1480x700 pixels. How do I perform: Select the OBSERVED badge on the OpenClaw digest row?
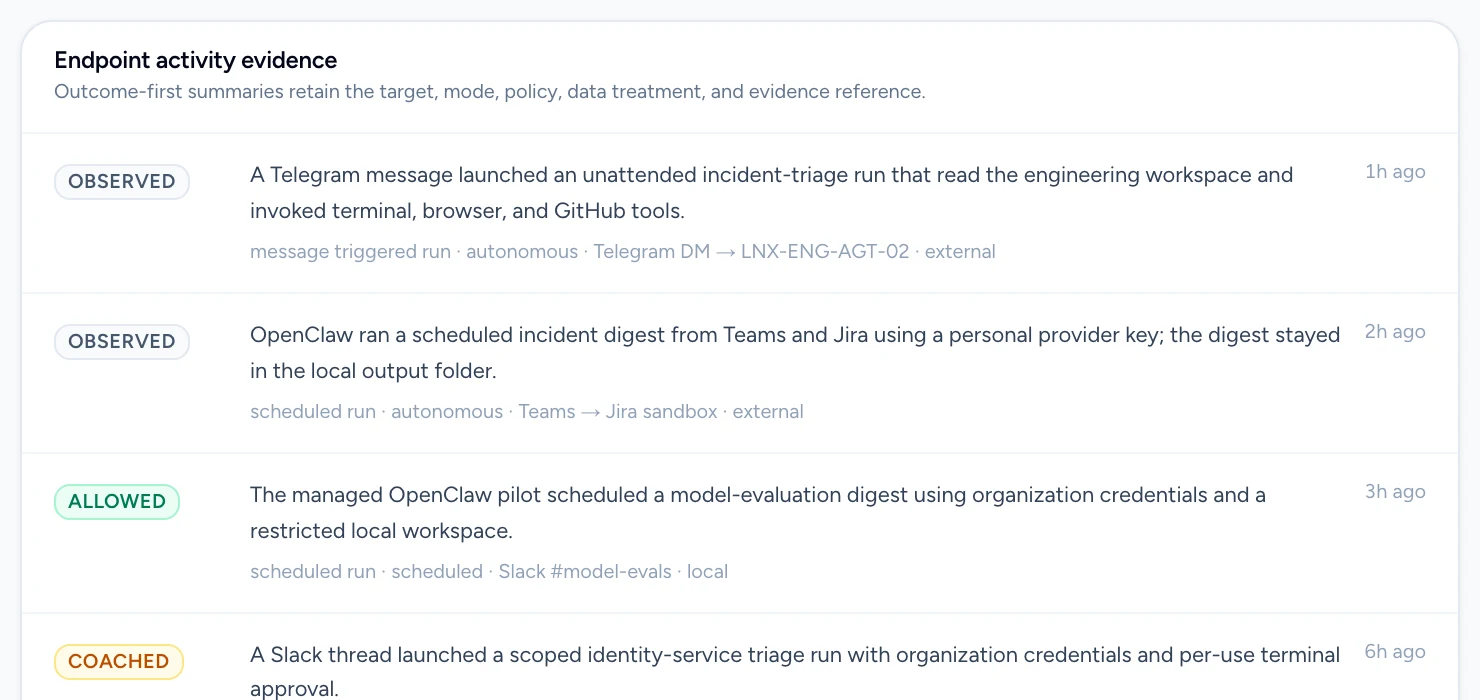click(122, 342)
